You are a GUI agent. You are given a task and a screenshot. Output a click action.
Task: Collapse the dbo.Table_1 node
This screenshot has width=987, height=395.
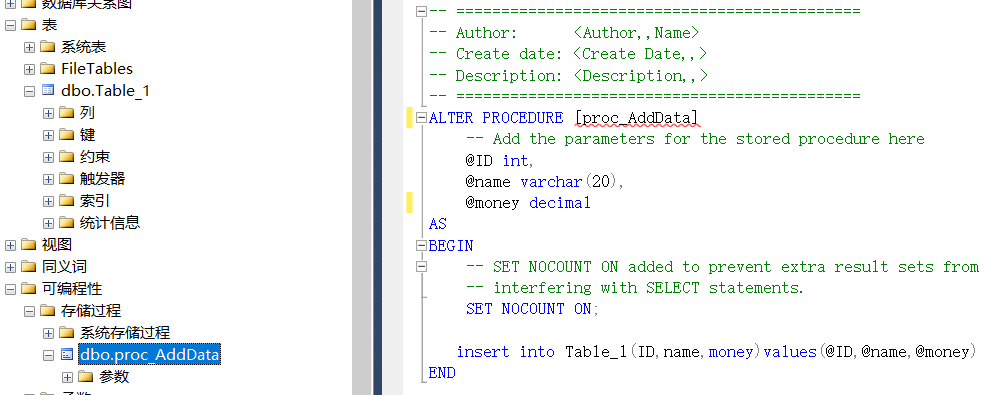(x=29, y=91)
